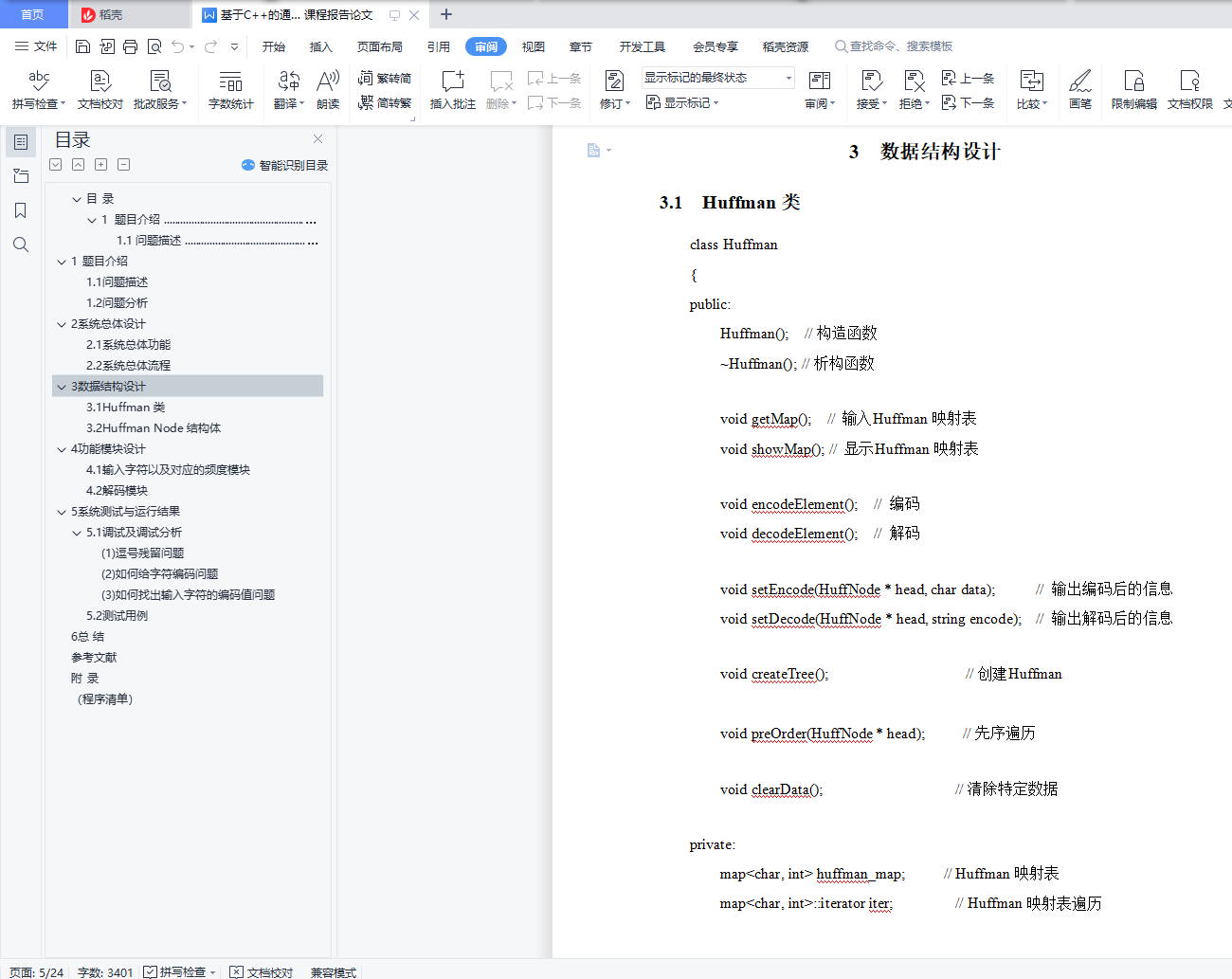This screenshot has height=979, width=1232.
Task: Open the 文件 menu
Action: point(36,46)
